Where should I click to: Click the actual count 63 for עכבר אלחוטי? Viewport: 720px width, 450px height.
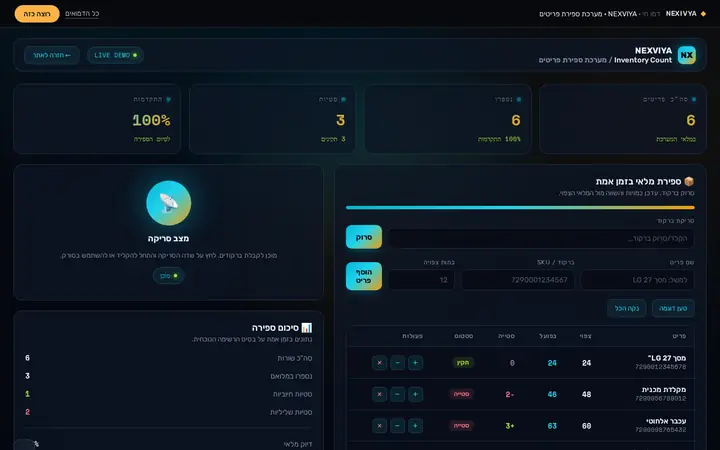click(552, 426)
